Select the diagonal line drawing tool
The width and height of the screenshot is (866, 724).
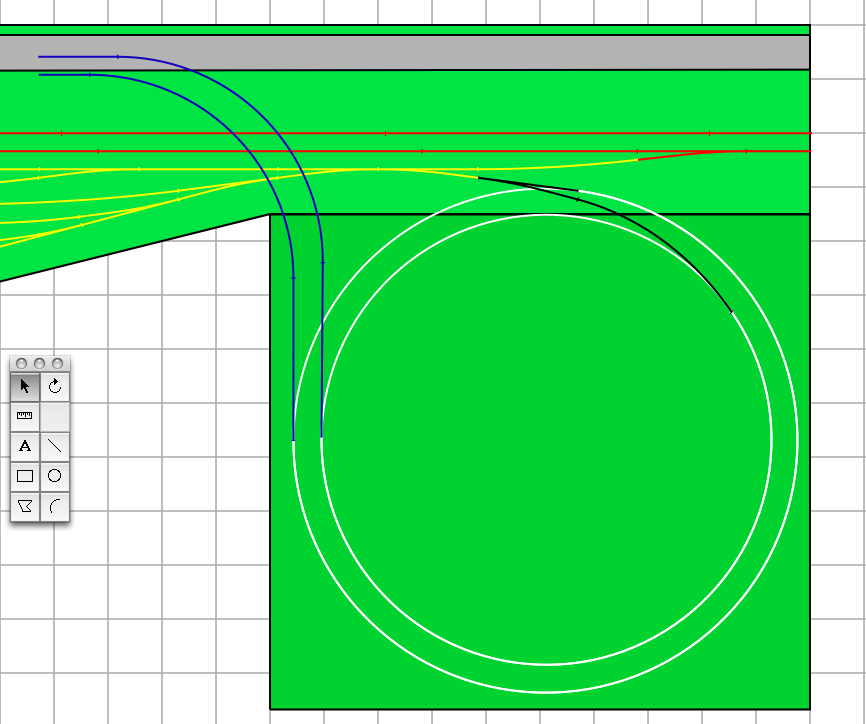[x=55, y=446]
